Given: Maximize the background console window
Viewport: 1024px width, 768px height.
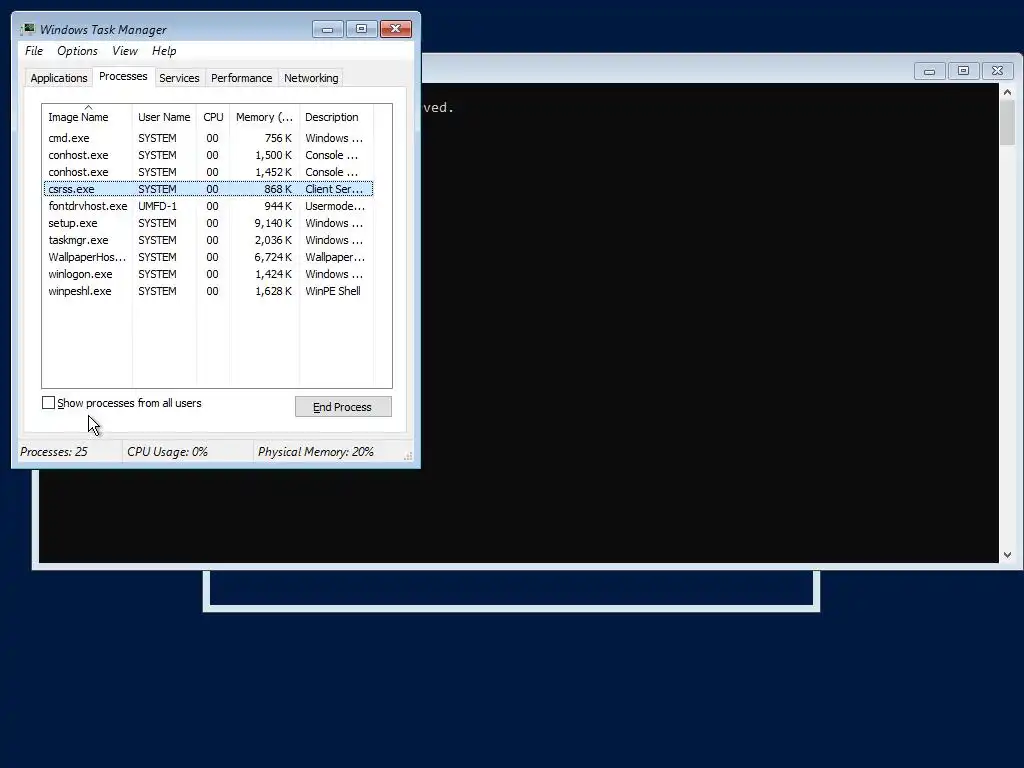Looking at the screenshot, I should (963, 71).
